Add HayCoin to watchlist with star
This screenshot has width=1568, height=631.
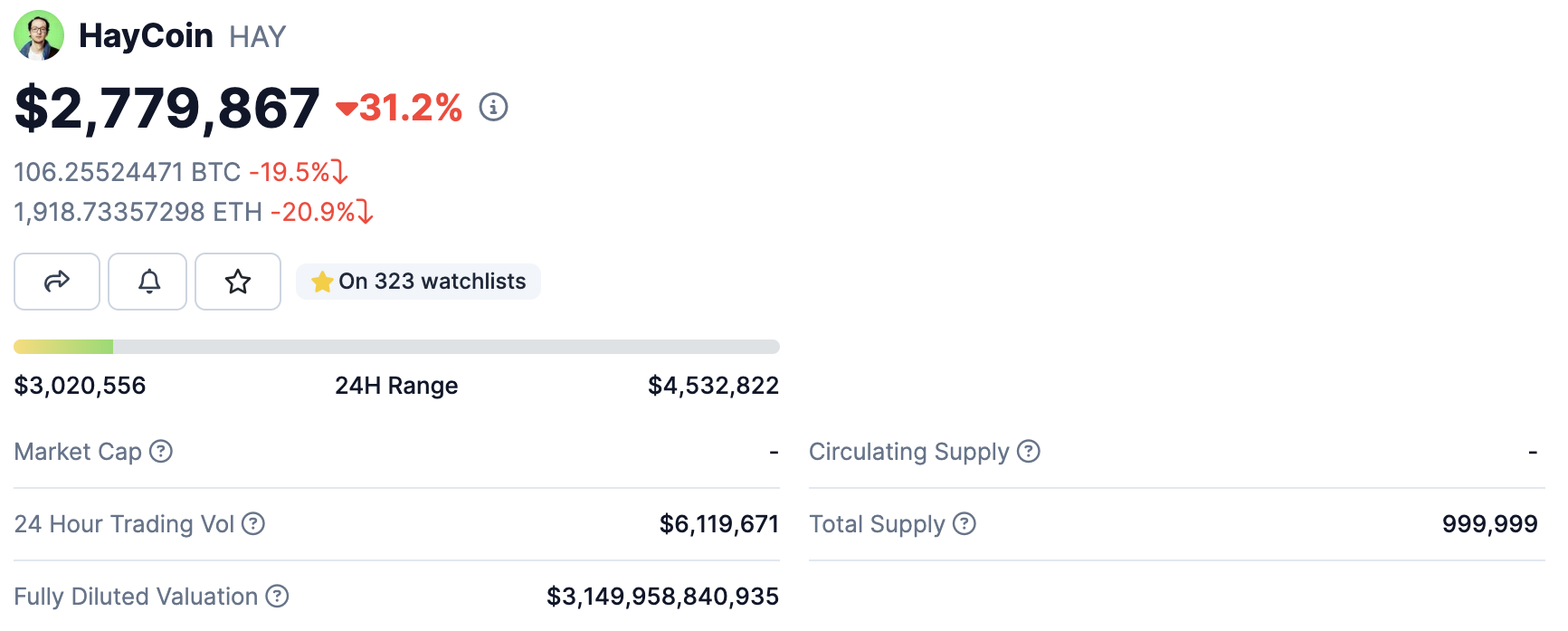238,282
